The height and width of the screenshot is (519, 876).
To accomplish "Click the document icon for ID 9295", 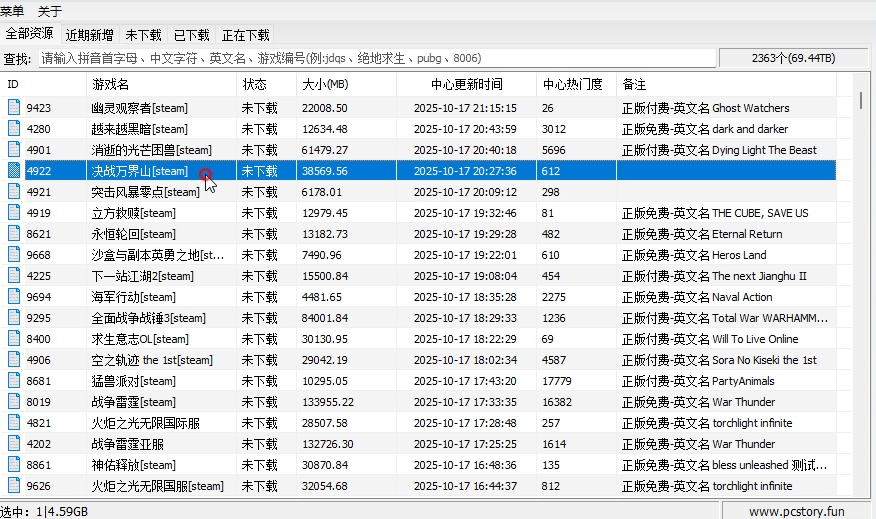I will (x=14, y=318).
